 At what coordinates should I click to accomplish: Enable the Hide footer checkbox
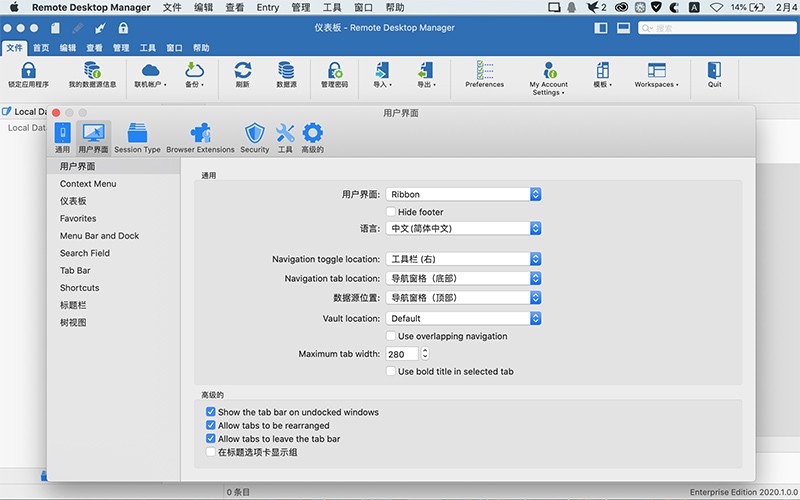click(x=391, y=211)
